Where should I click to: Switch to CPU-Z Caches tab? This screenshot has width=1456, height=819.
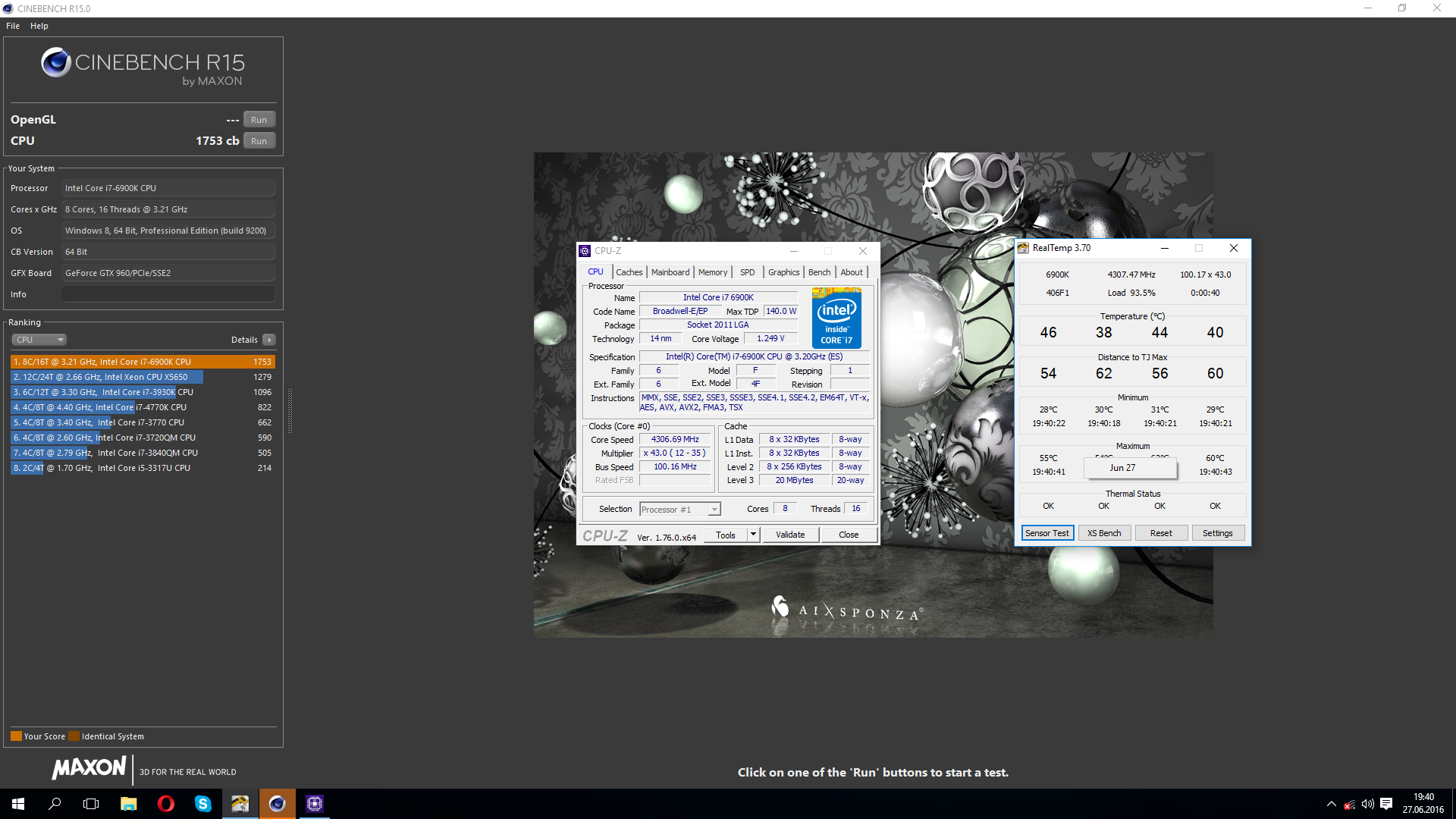click(629, 272)
